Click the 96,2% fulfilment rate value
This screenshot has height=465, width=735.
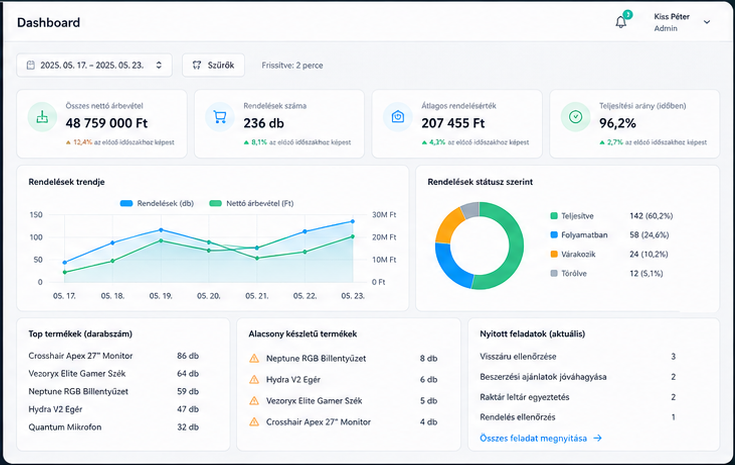(x=617, y=123)
